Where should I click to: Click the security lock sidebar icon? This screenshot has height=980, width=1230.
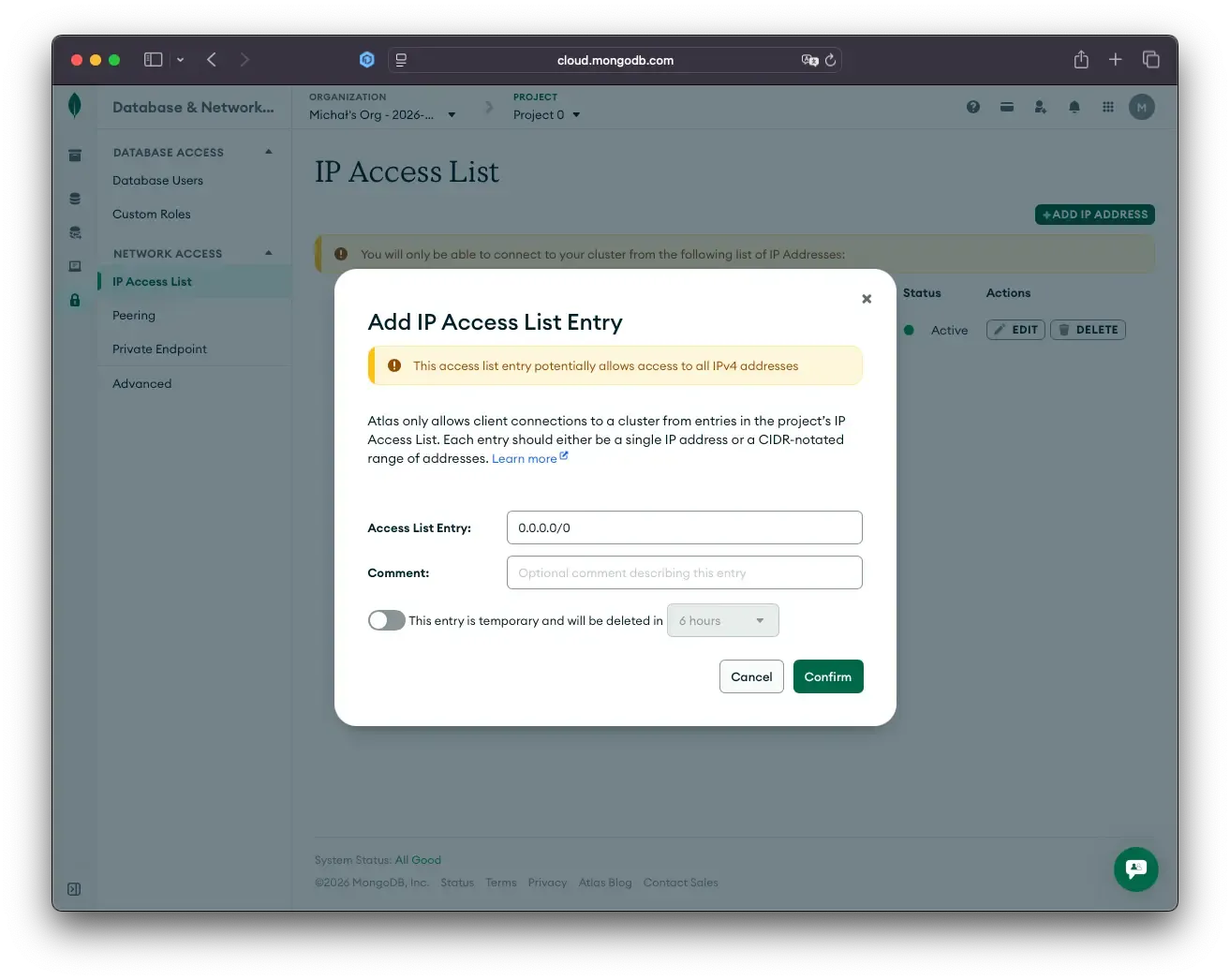point(75,300)
